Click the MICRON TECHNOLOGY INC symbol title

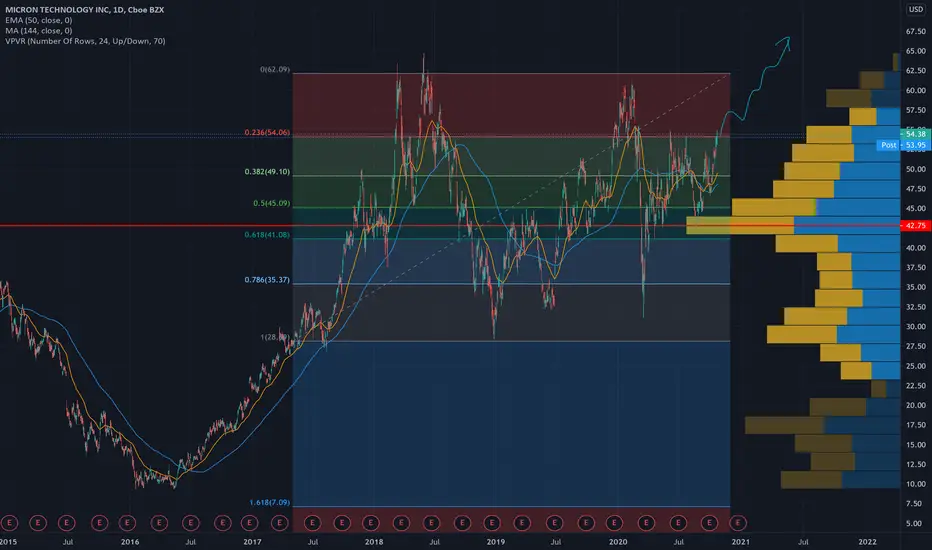click(x=84, y=10)
